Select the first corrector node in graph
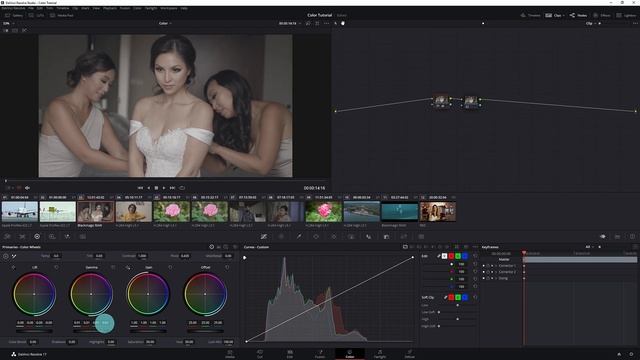The height and width of the screenshot is (360, 640). coord(441,100)
